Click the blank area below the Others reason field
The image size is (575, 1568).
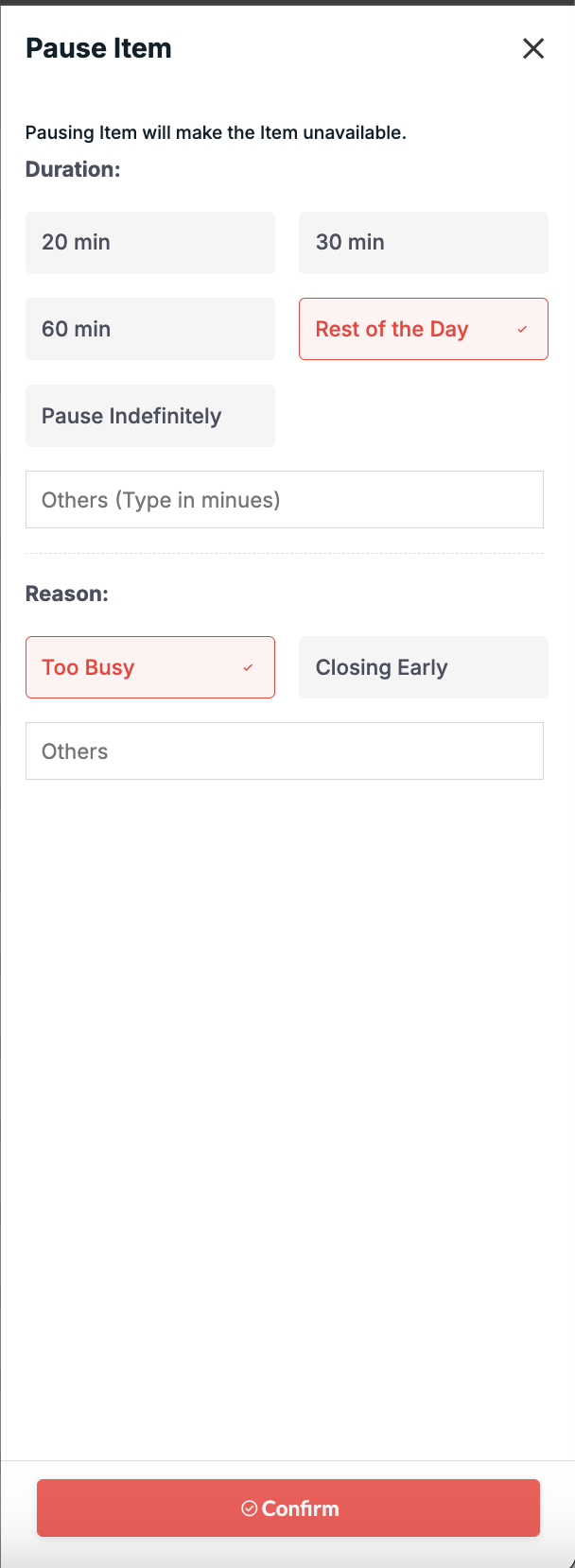coord(284,1040)
